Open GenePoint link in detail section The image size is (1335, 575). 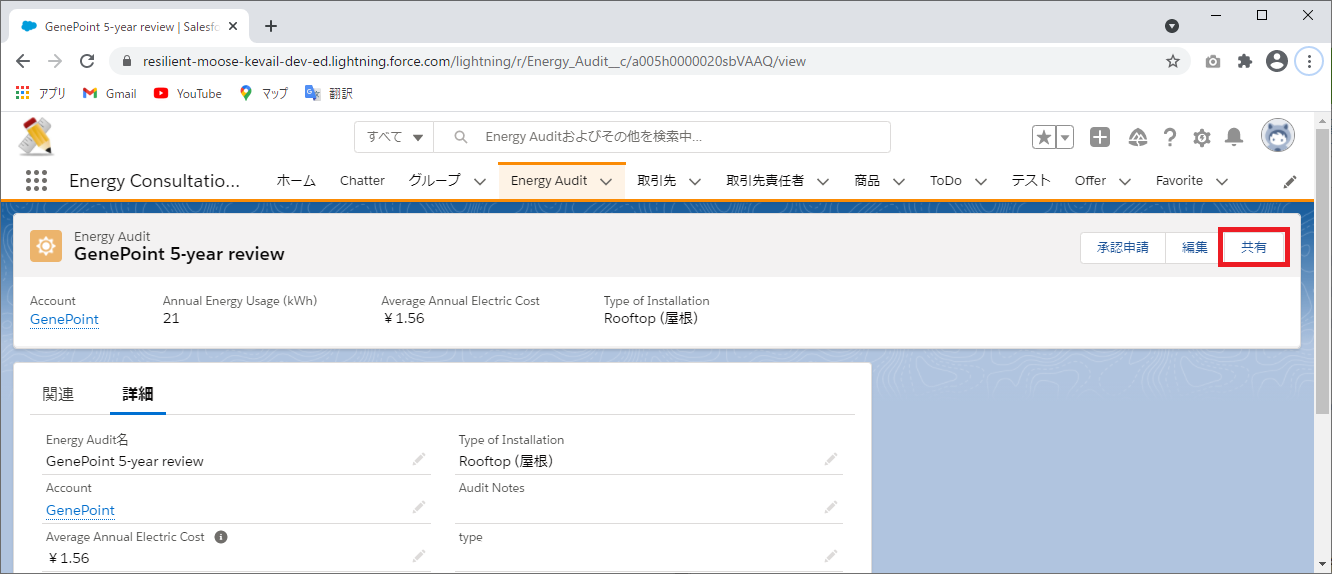[x=80, y=510]
